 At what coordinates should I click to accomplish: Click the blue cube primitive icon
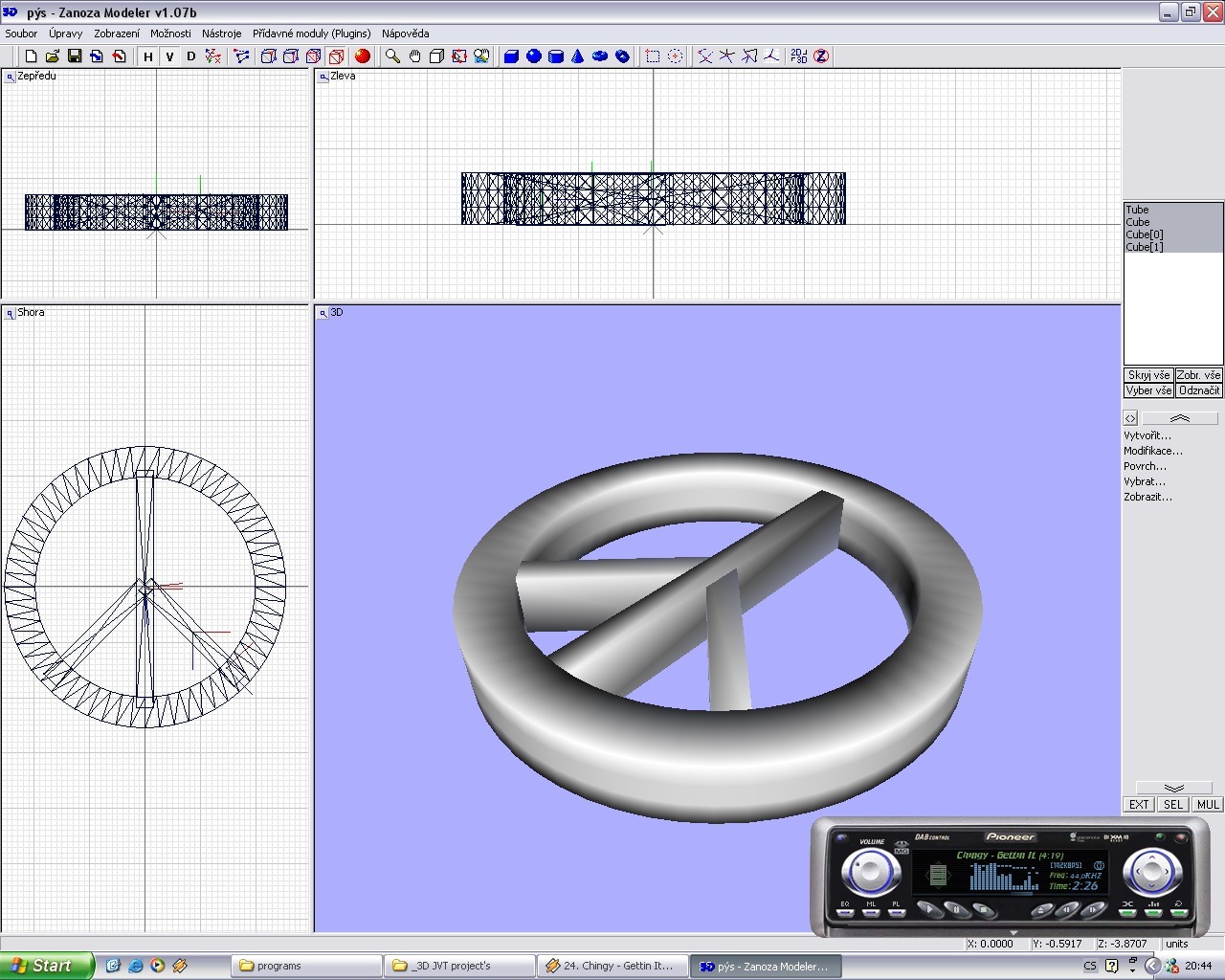(511, 56)
